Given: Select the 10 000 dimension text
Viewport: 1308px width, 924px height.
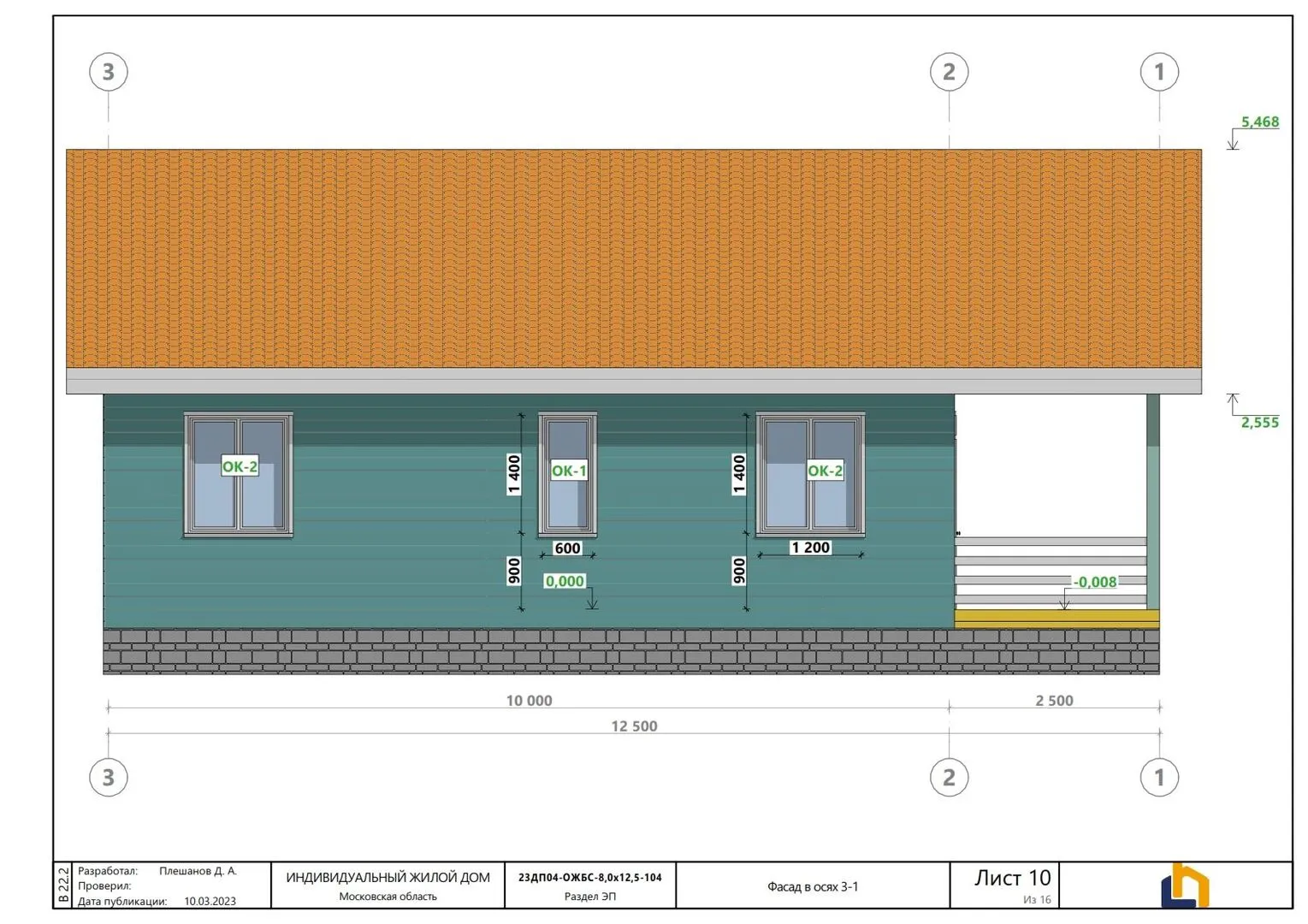Looking at the screenshot, I should (529, 701).
